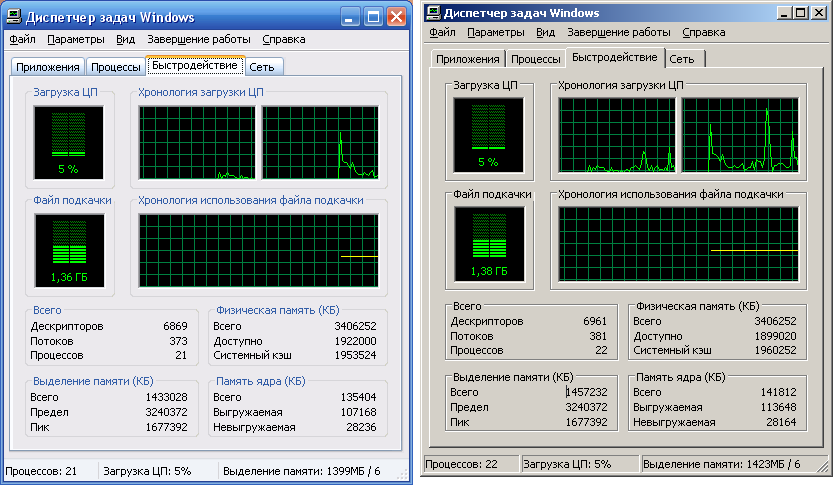Click status bar entry Процессов: 22
Screen dimensions: 840x485
point(461,465)
